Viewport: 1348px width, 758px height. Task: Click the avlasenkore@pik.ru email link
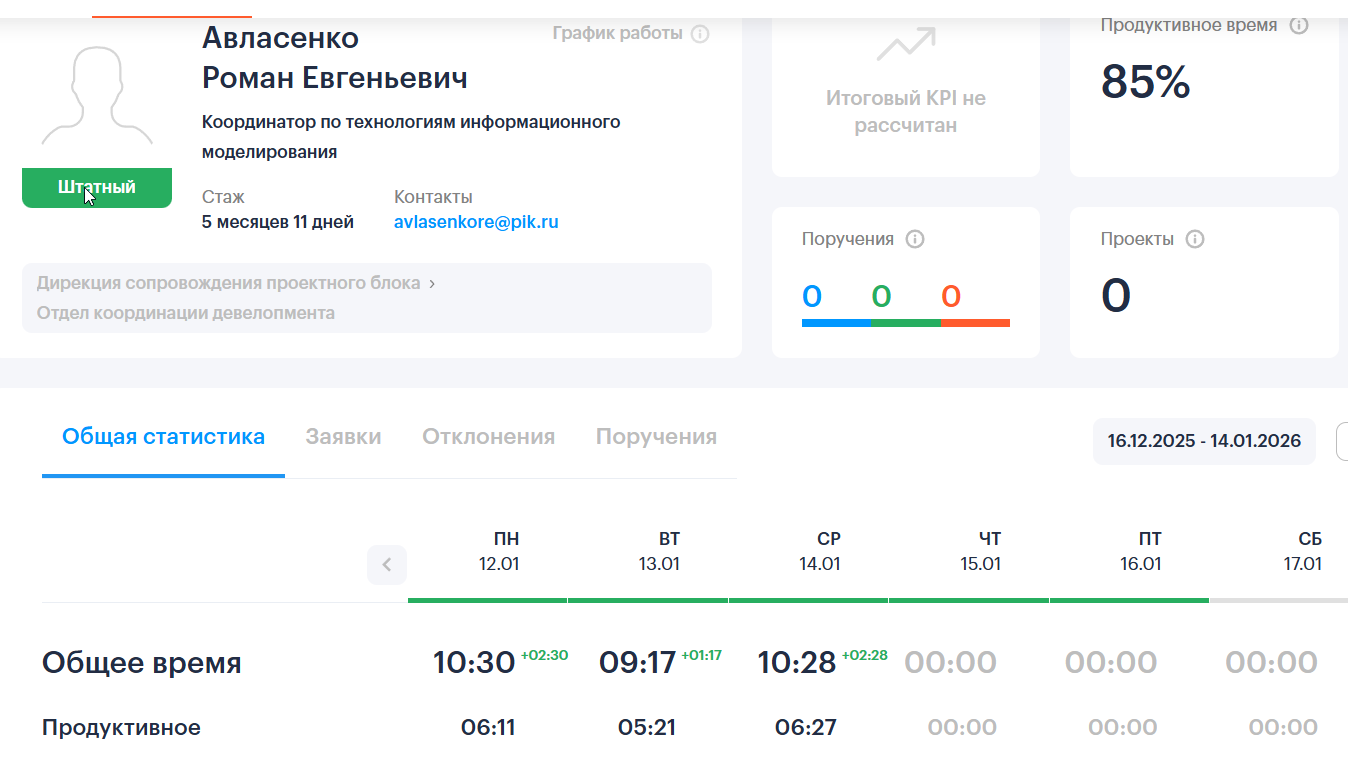click(x=476, y=222)
